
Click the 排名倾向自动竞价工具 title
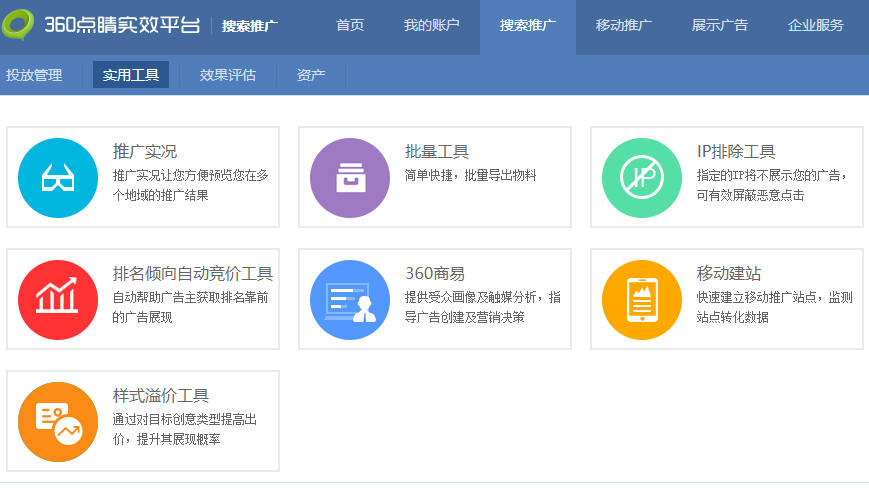193,273
